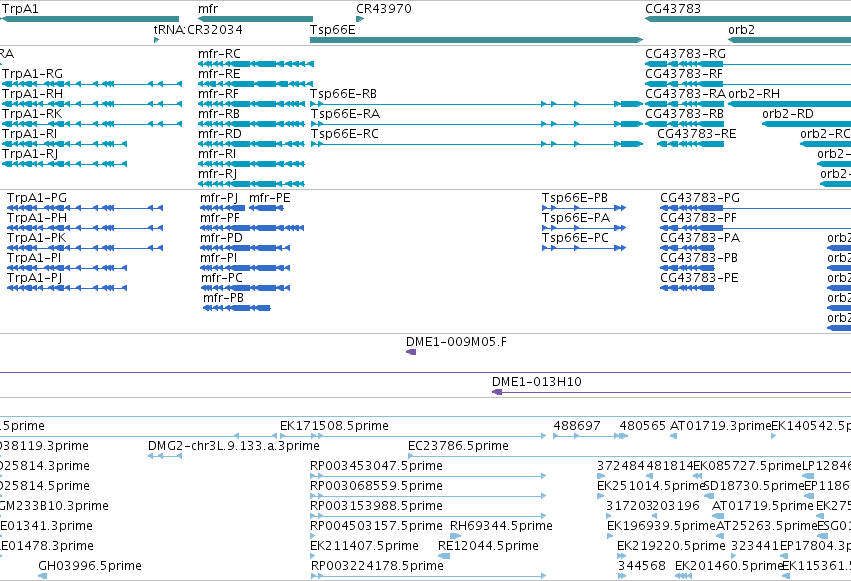The image size is (851, 581).
Task: Select the mfr-PF protein label
Action: [220, 218]
